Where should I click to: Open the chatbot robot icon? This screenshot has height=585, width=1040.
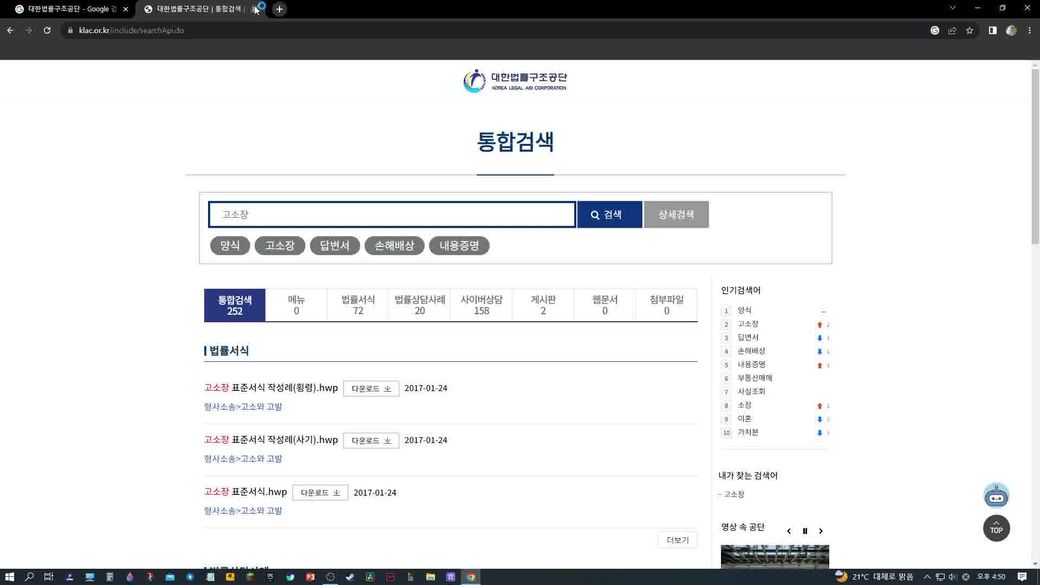996,495
